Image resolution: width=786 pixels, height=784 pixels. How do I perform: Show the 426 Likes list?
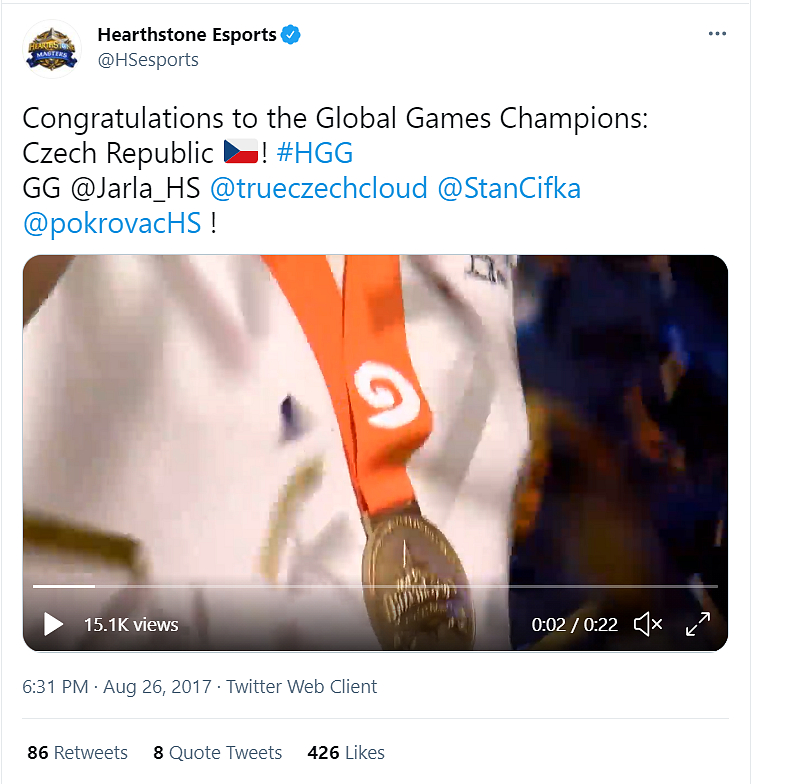click(x=347, y=752)
